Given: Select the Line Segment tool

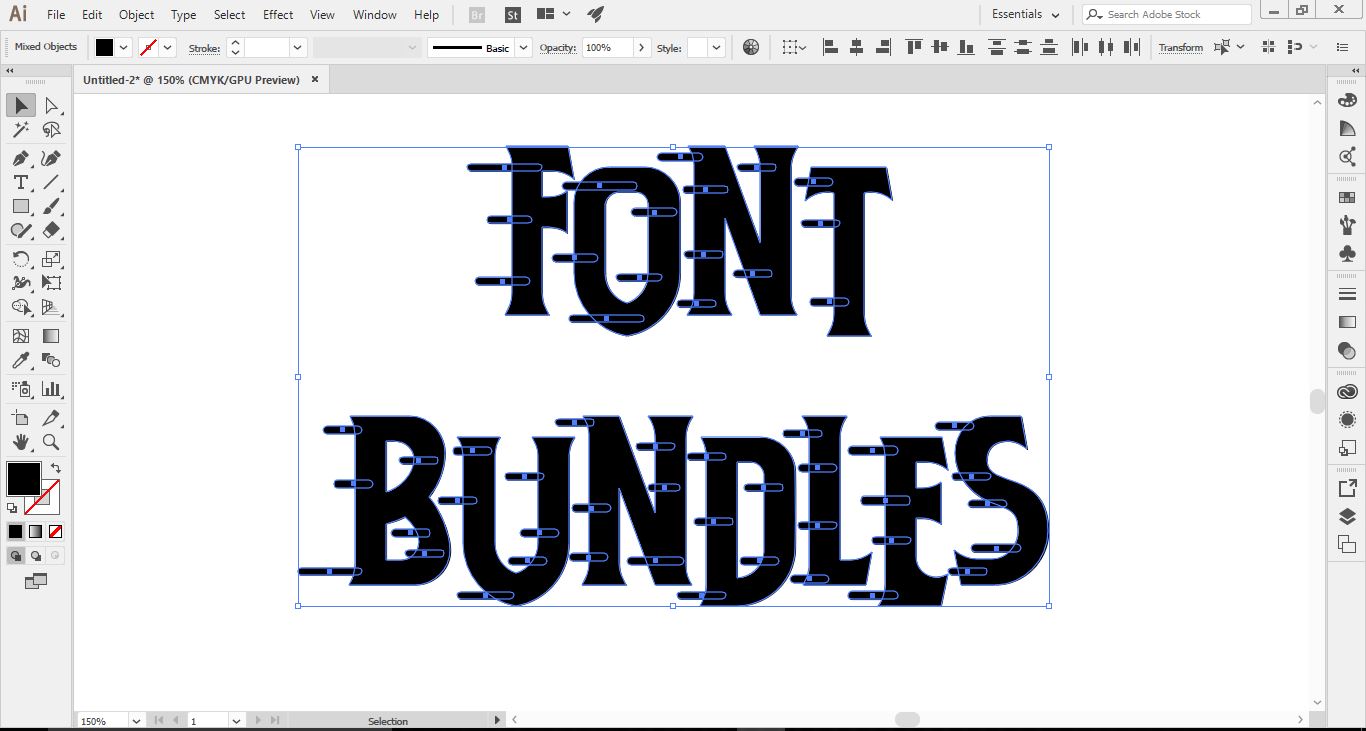Looking at the screenshot, I should [51, 182].
